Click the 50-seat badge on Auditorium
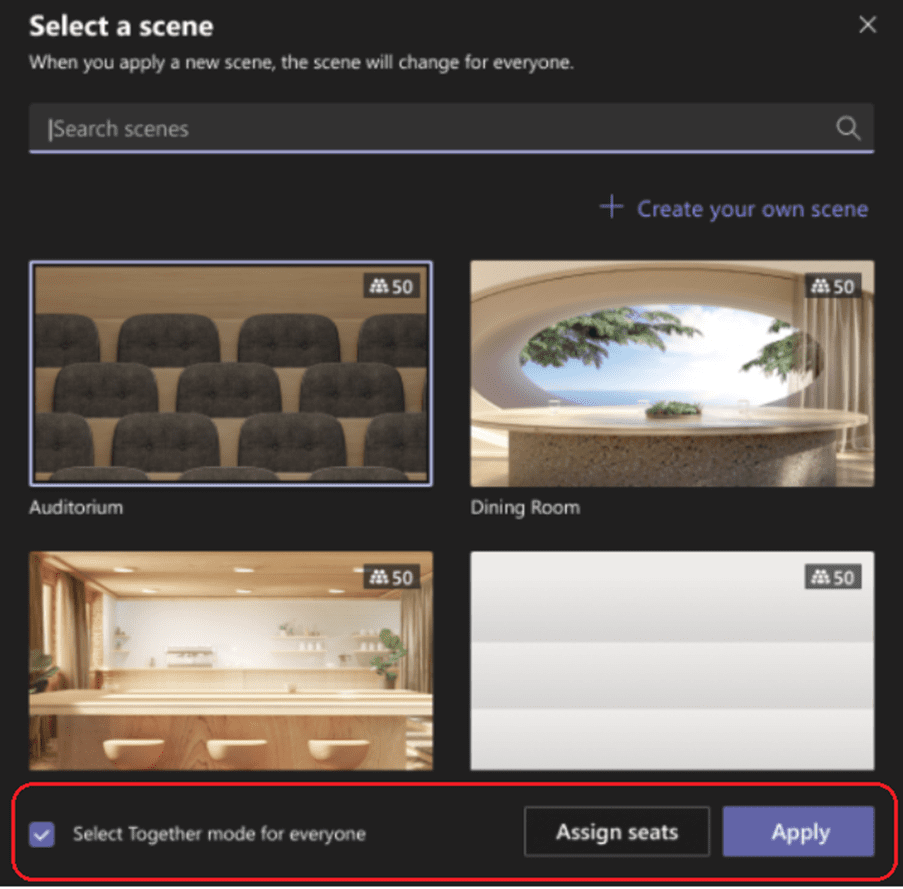 pyautogui.click(x=391, y=286)
